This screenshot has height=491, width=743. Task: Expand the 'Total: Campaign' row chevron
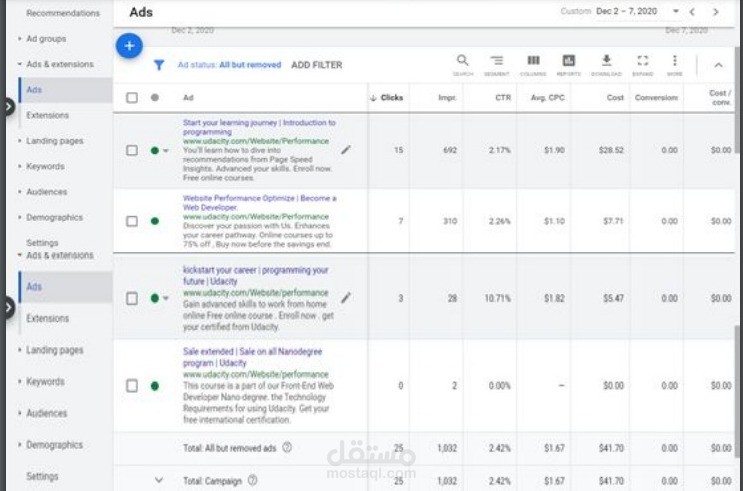point(159,480)
